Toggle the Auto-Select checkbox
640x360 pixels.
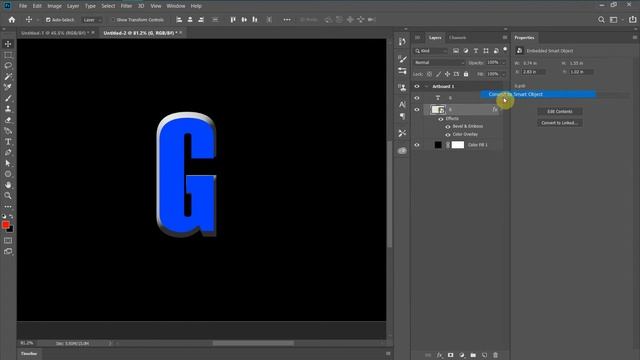[48, 20]
